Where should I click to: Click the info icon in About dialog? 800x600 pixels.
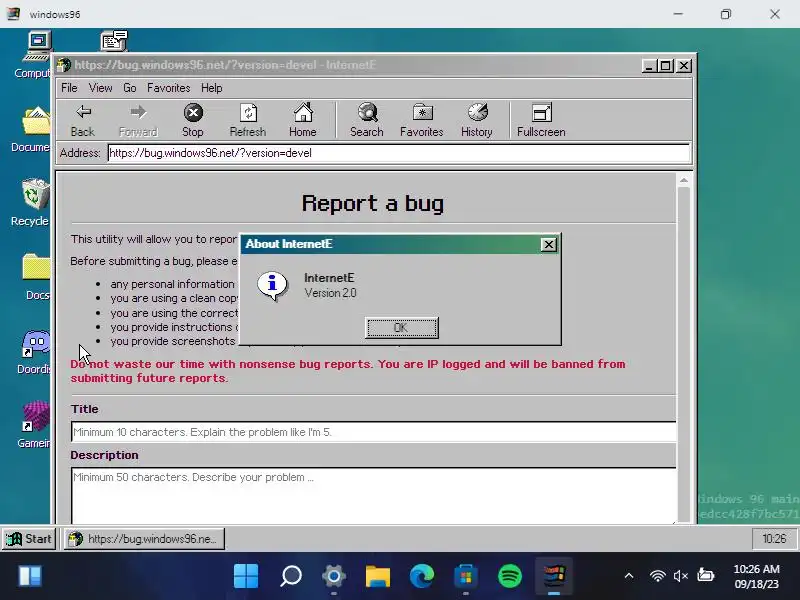[272, 285]
